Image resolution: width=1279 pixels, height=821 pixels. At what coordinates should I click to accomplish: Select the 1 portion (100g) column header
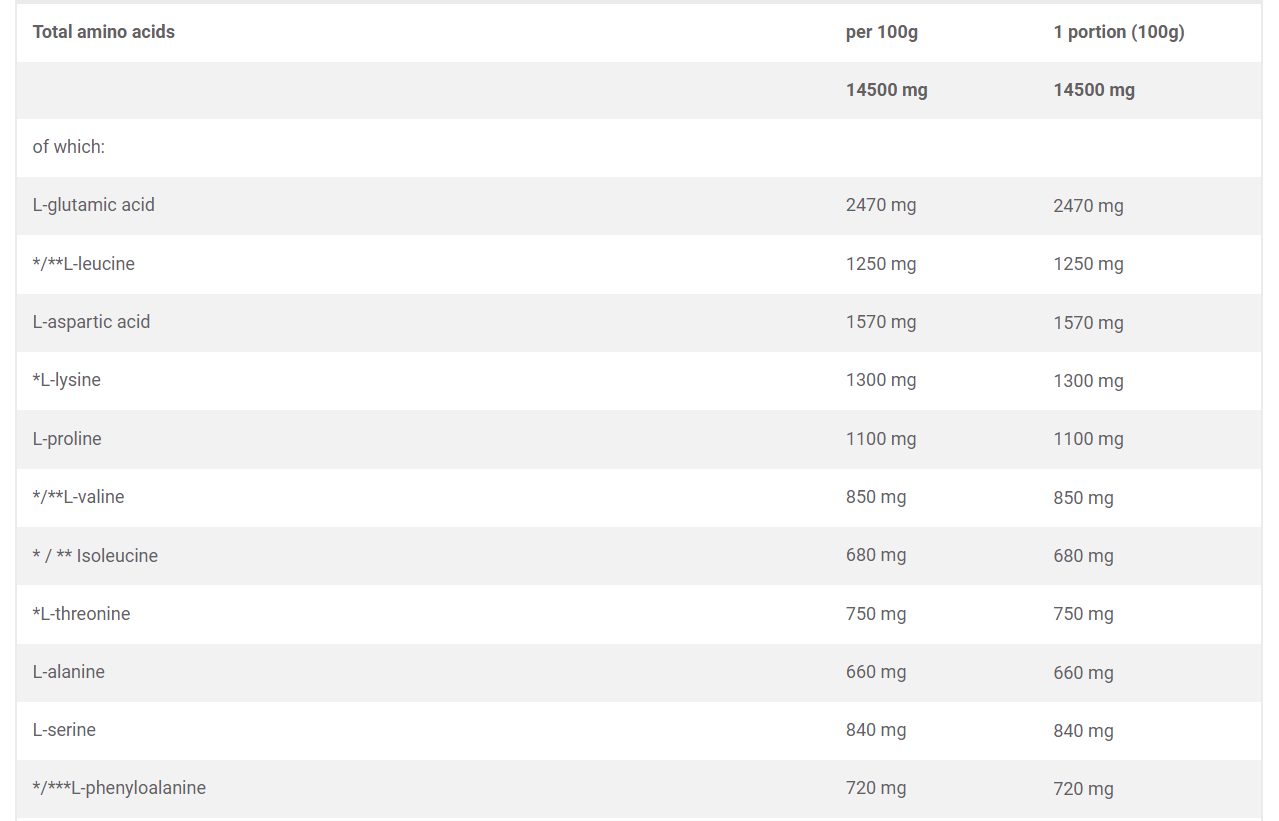click(1118, 32)
